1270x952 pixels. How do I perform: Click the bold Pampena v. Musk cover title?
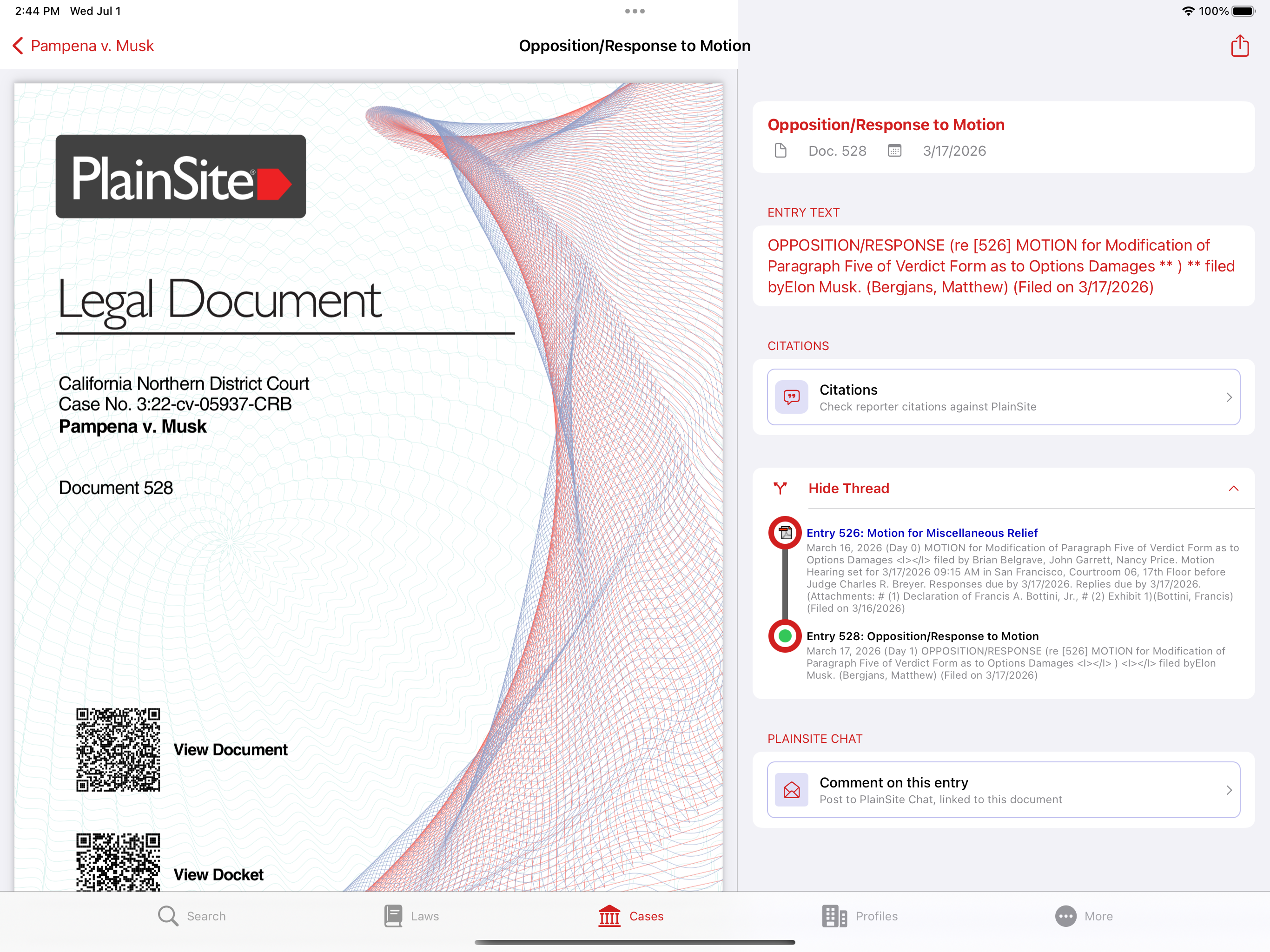132,427
